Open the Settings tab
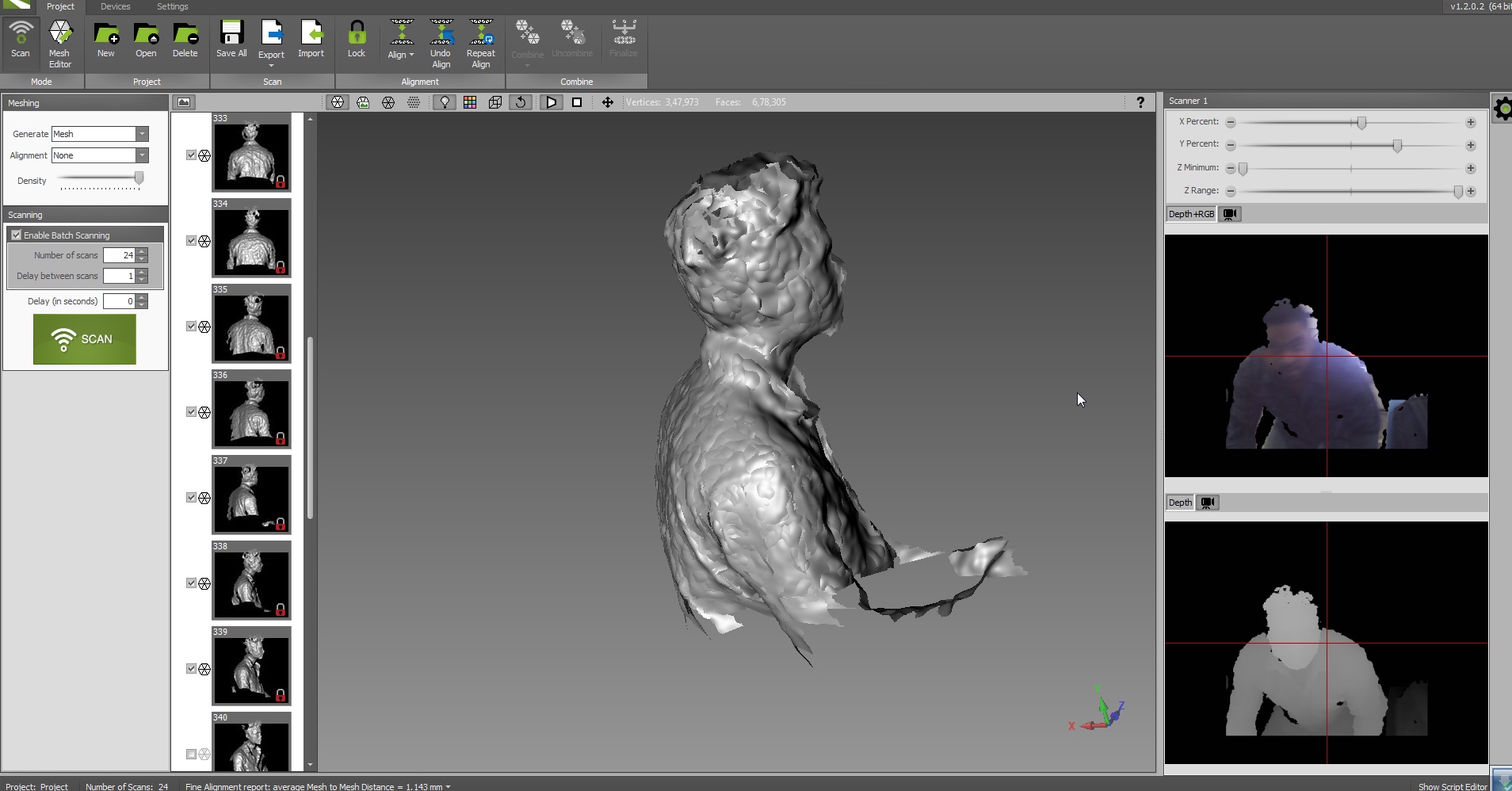The image size is (1512, 791). [x=173, y=6]
